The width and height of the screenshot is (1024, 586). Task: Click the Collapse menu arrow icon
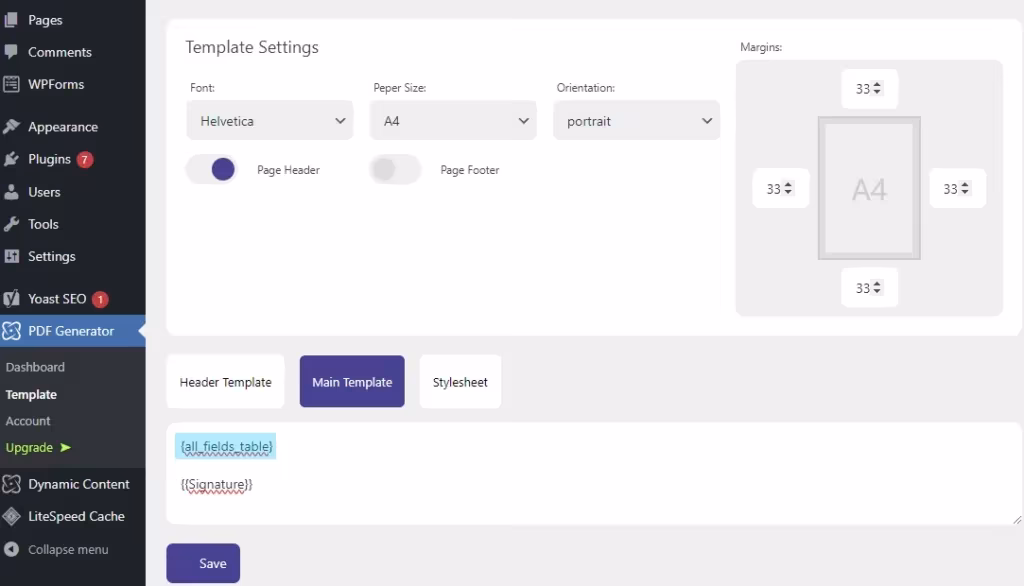pyautogui.click(x=11, y=550)
